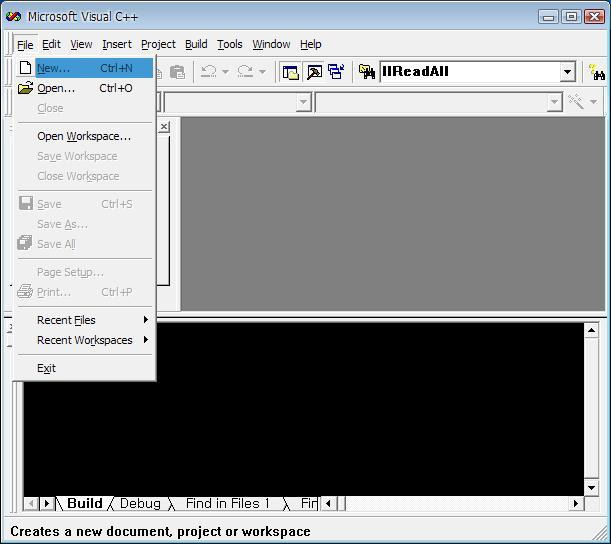Switch to the Find in Files 1 tab

pyautogui.click(x=228, y=503)
